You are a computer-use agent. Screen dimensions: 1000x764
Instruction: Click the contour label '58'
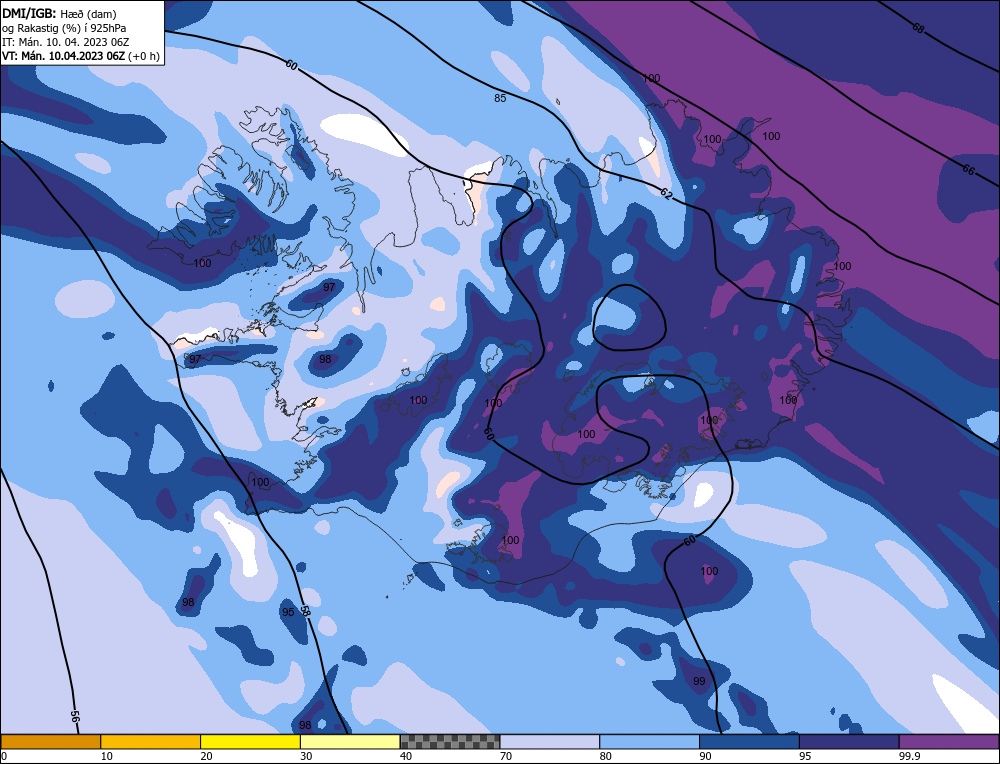pos(305,612)
